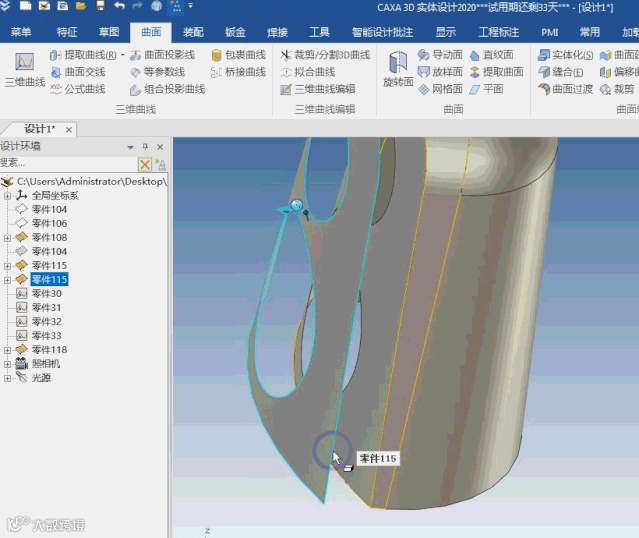Viewport: 639px width, 538px height.
Task: Expand the 零件108 tree node
Action: point(7,238)
